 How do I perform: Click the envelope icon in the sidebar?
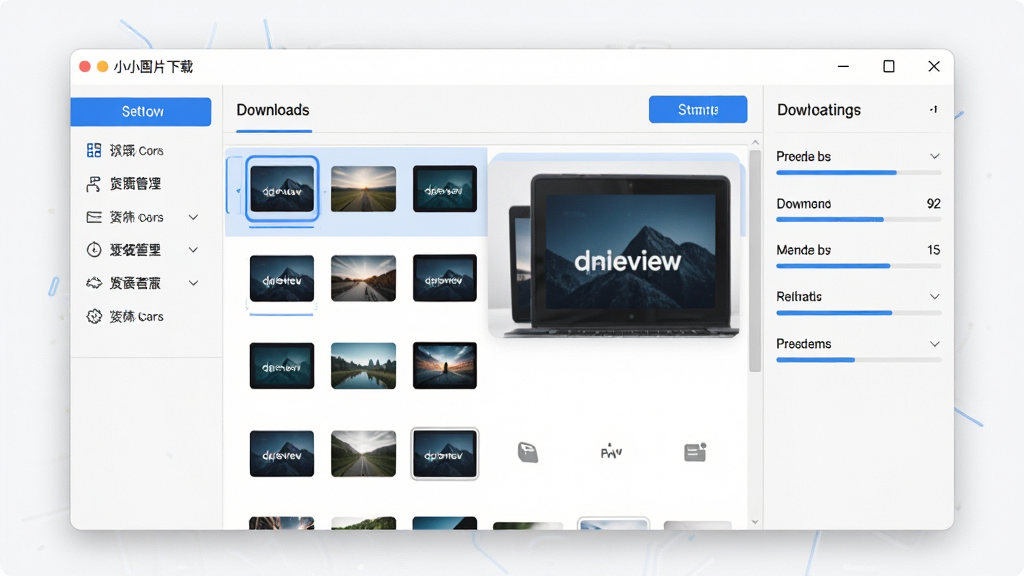94,217
